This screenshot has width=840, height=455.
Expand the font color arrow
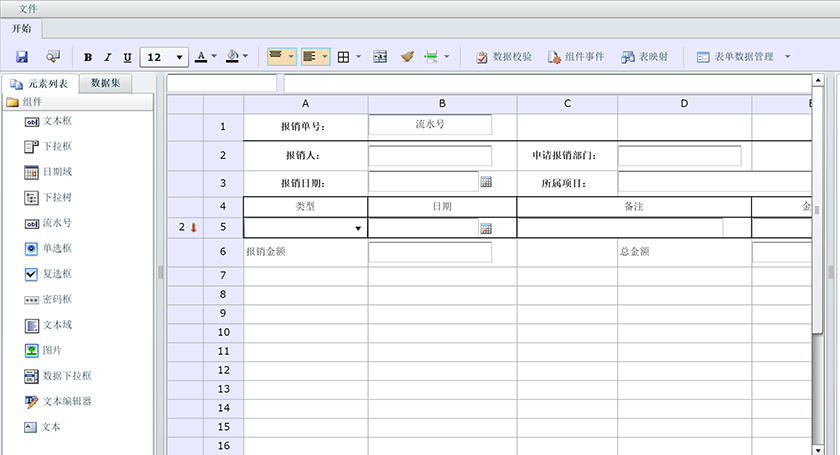[214, 56]
